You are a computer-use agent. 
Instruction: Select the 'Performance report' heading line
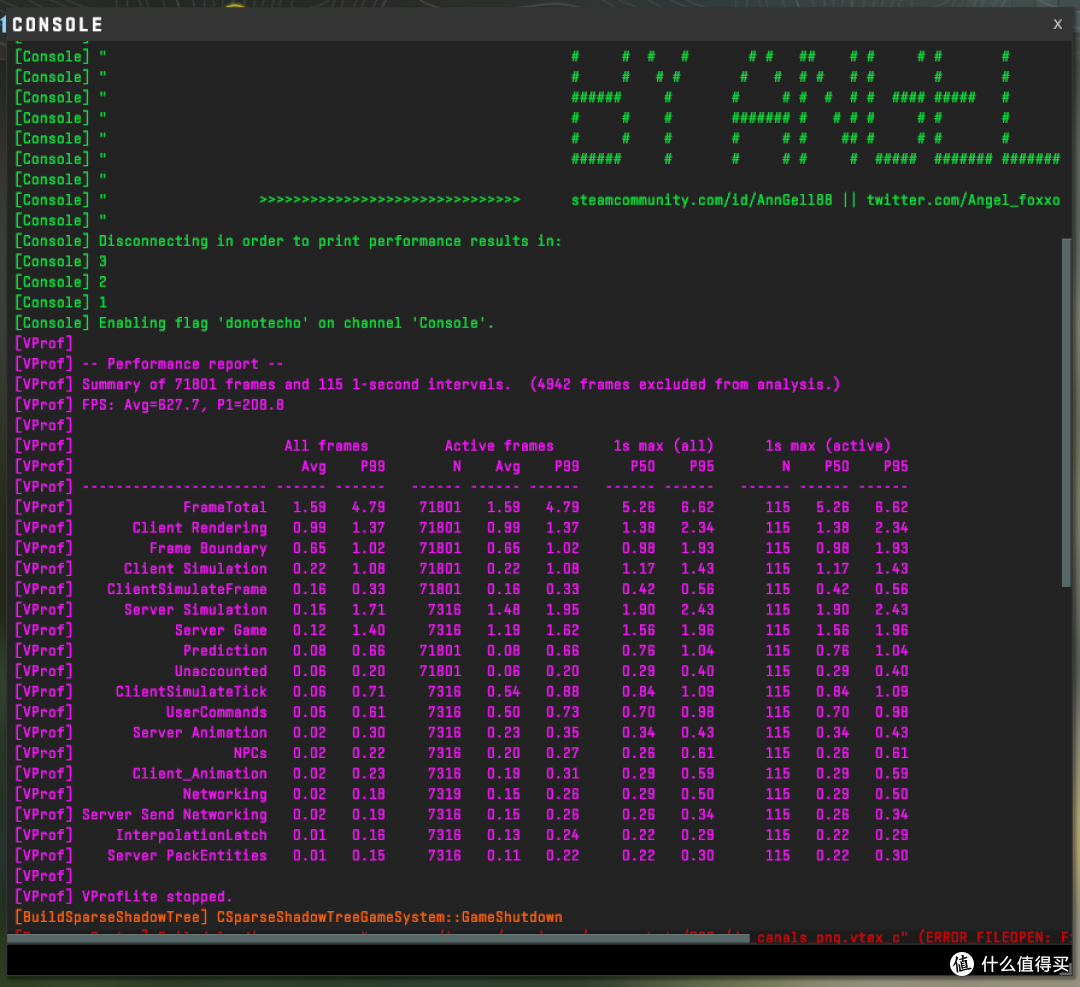[183, 364]
